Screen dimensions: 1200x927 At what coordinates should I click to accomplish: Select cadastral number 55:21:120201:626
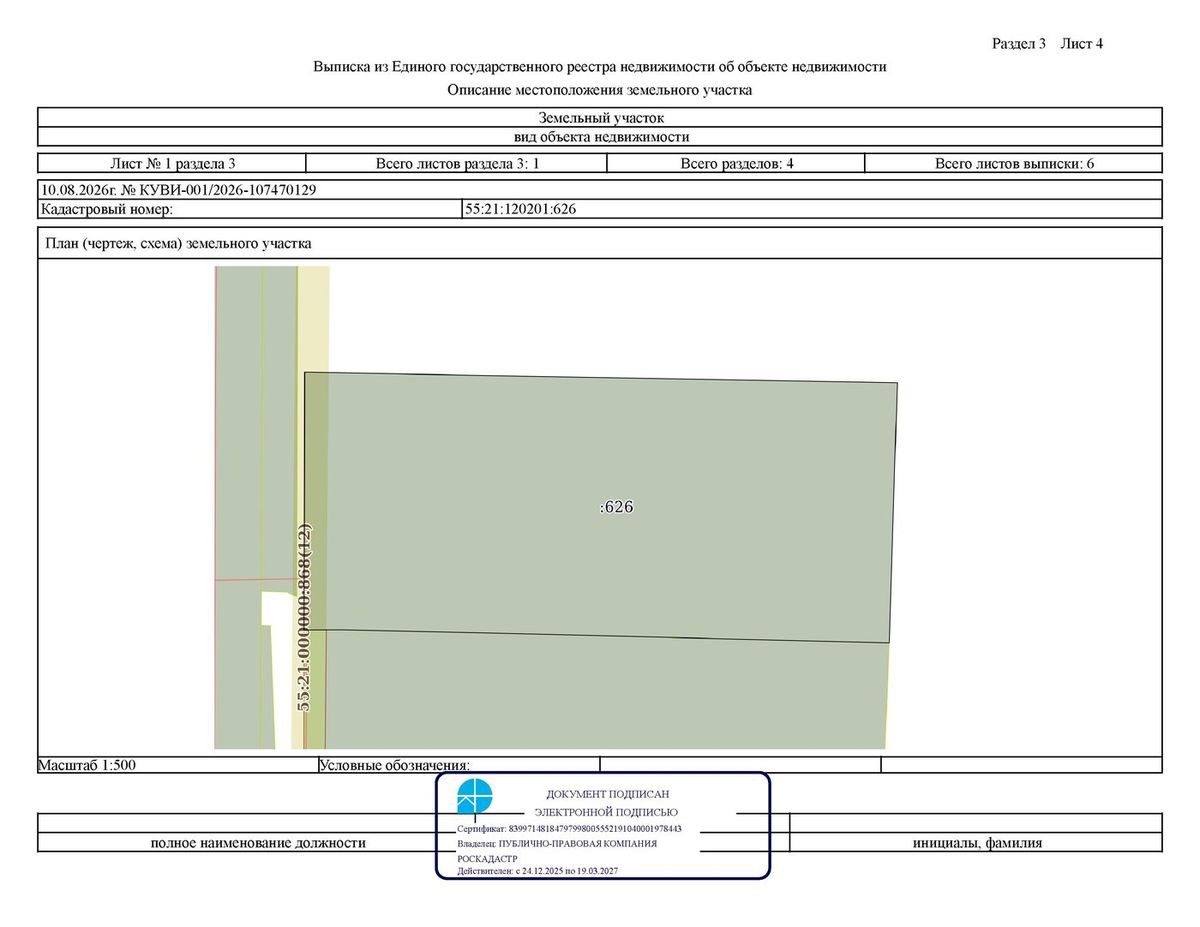tap(523, 209)
